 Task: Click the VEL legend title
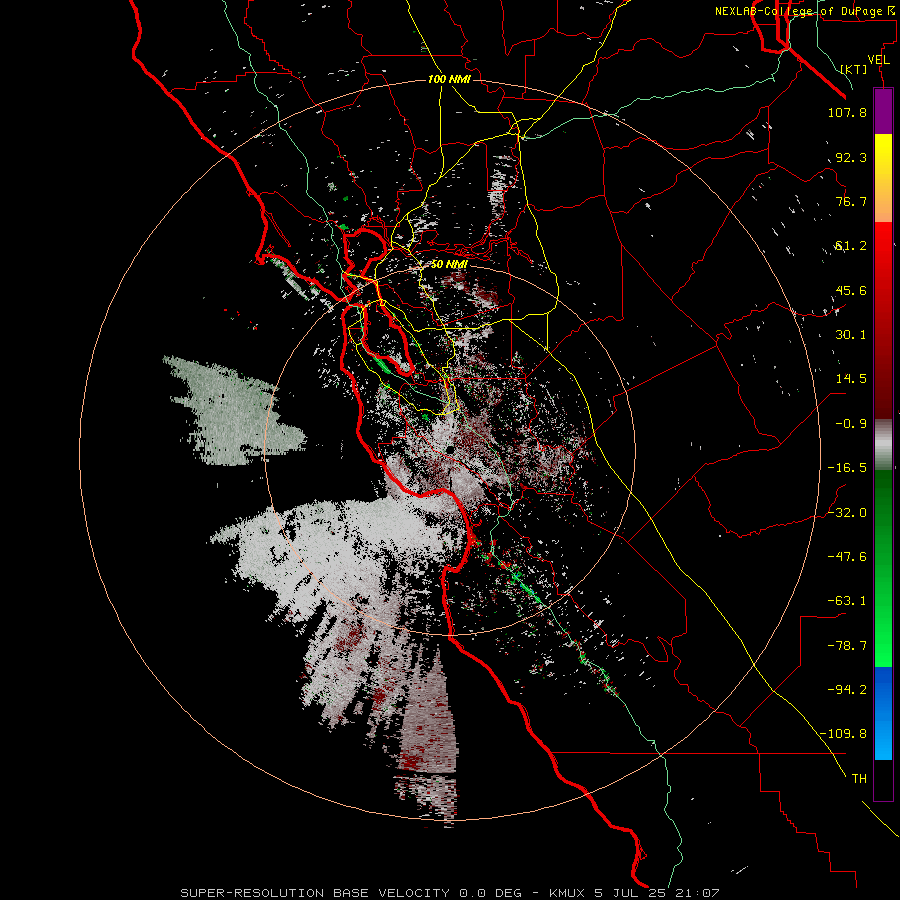pos(878,60)
